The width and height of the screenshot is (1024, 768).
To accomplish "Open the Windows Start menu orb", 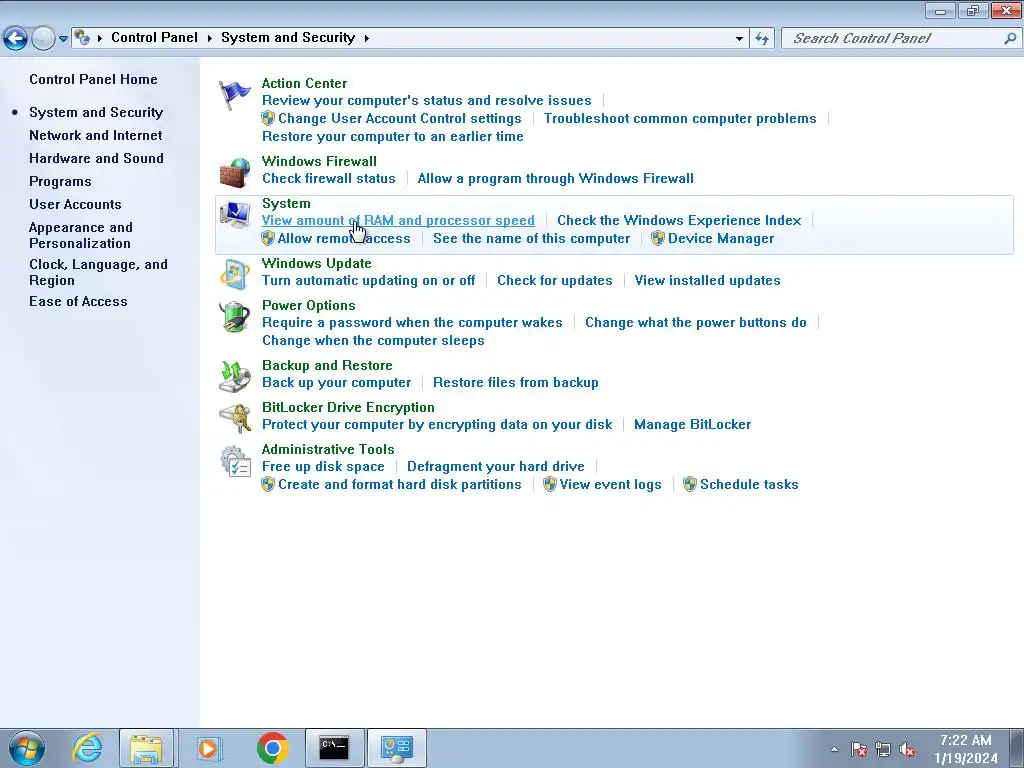I will click(x=27, y=748).
